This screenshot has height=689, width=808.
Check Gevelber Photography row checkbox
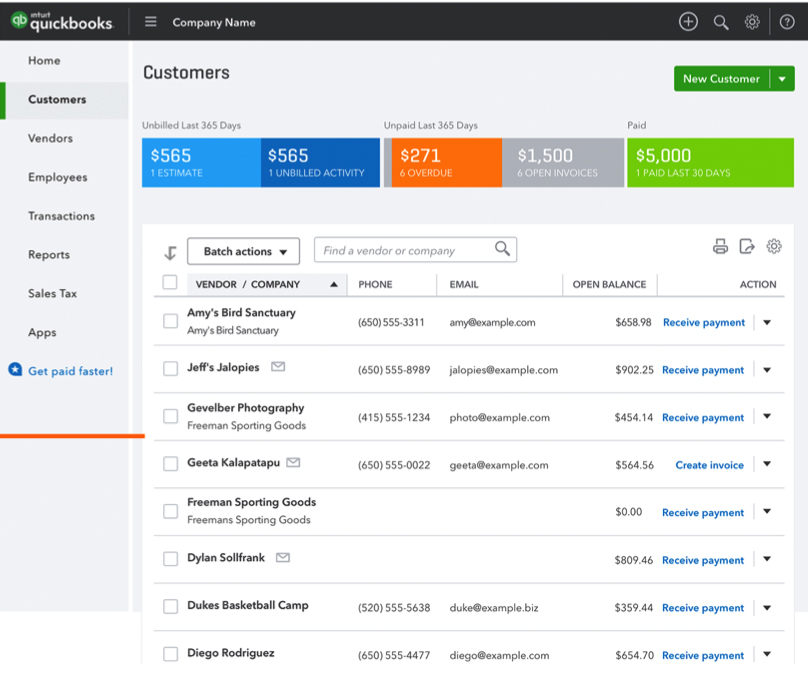pyautogui.click(x=171, y=416)
